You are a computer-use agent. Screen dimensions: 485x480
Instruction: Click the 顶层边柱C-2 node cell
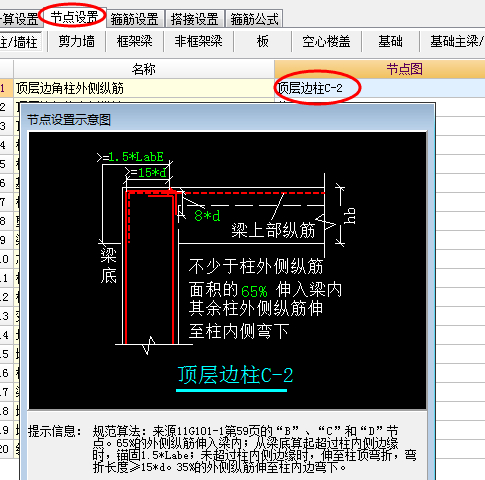click(x=380, y=88)
